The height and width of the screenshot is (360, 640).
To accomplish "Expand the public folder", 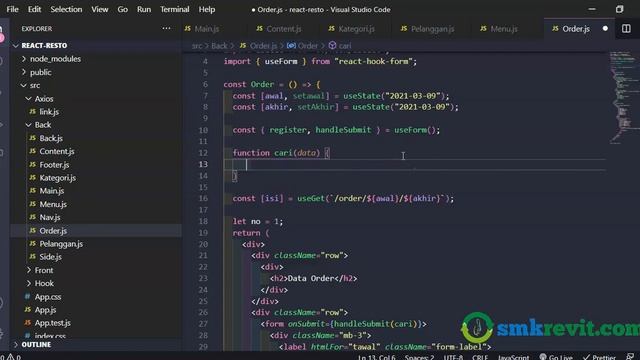I will [40, 72].
